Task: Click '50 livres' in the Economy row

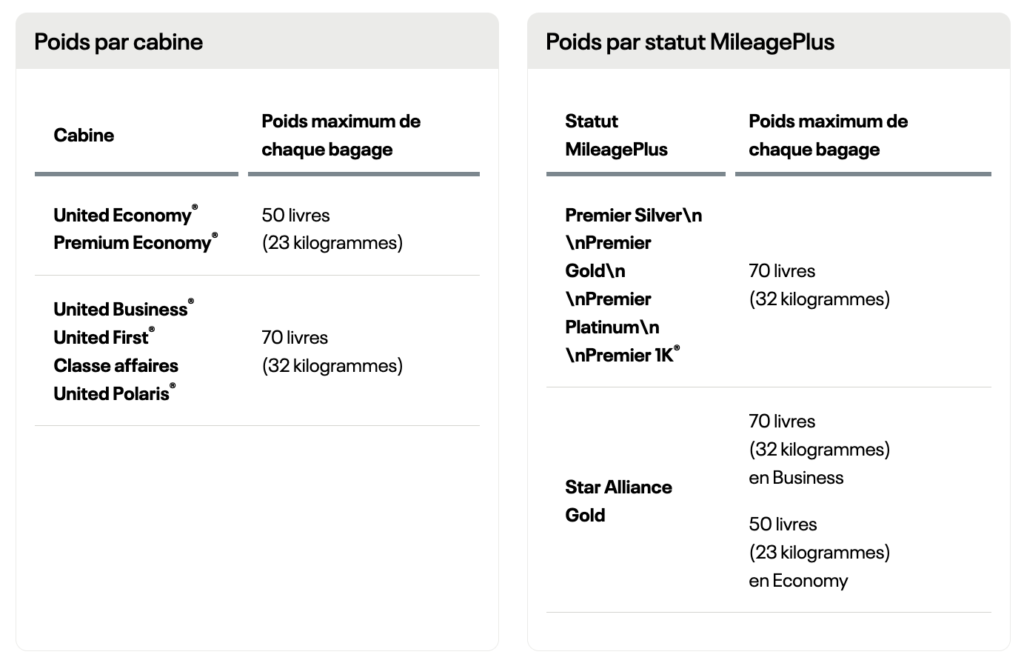Action: (x=295, y=215)
